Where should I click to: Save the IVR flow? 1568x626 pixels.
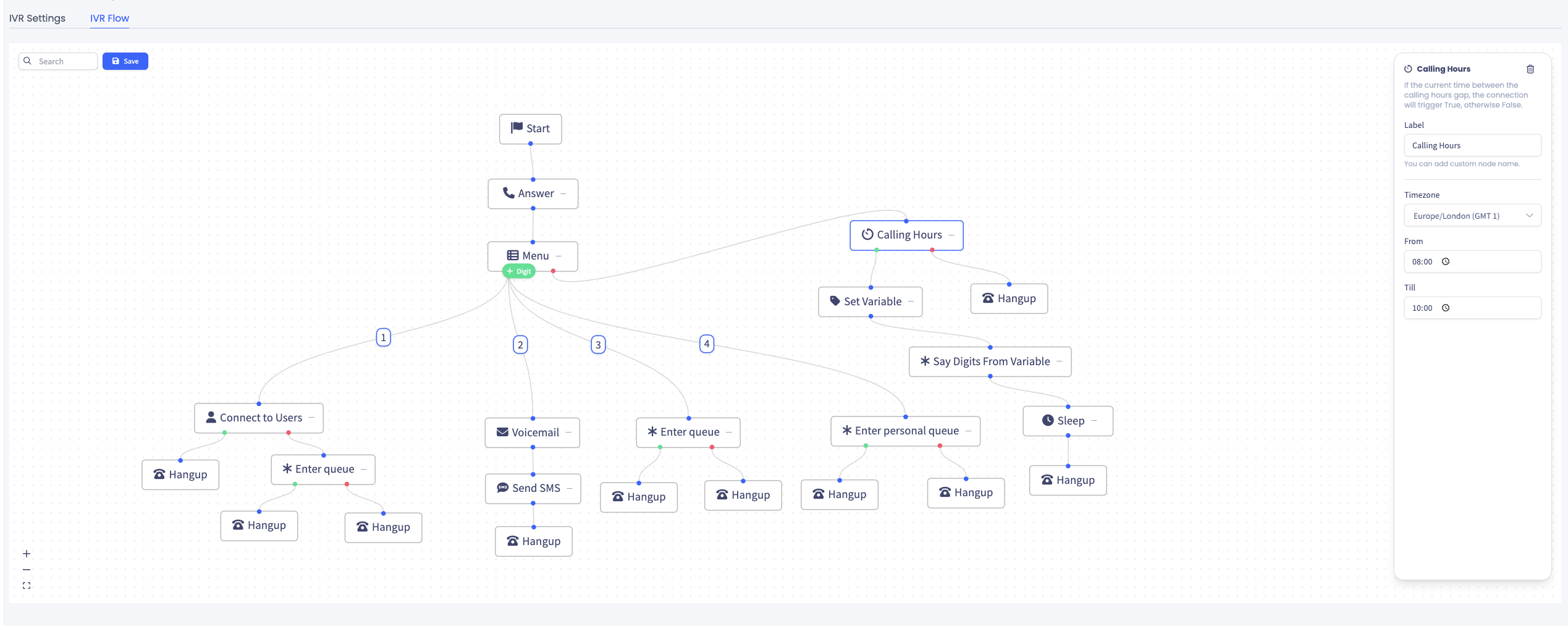125,61
